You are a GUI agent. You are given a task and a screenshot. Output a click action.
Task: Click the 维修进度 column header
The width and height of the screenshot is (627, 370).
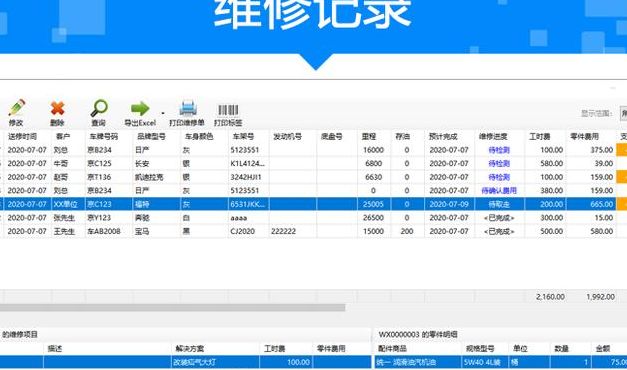click(x=493, y=136)
